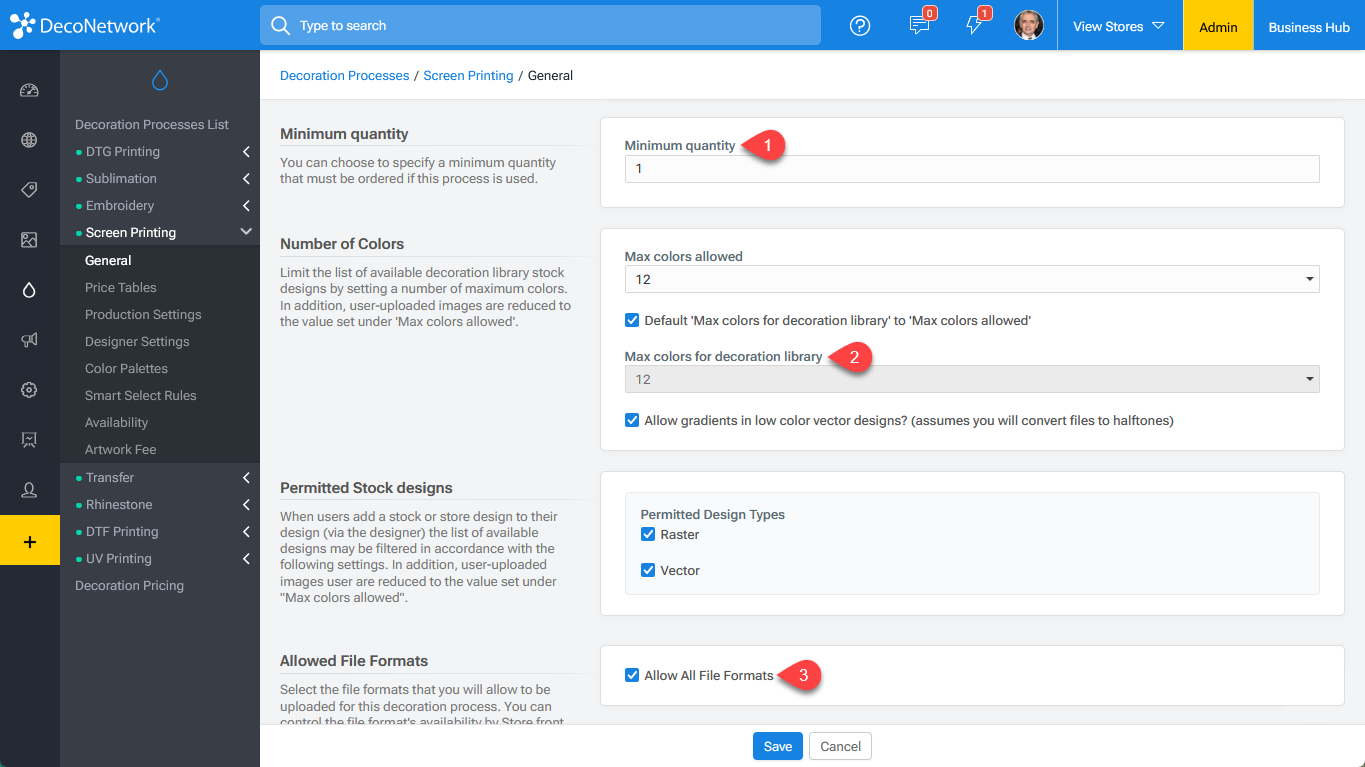Click the help question mark icon
1365x767 pixels.
pos(860,26)
